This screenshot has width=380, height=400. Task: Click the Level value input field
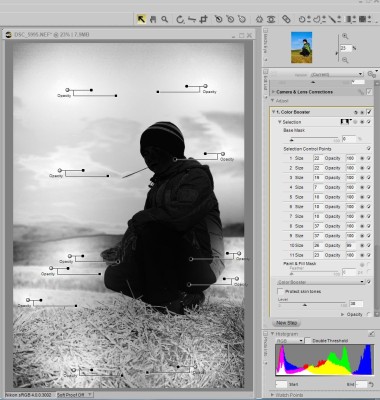(356, 304)
